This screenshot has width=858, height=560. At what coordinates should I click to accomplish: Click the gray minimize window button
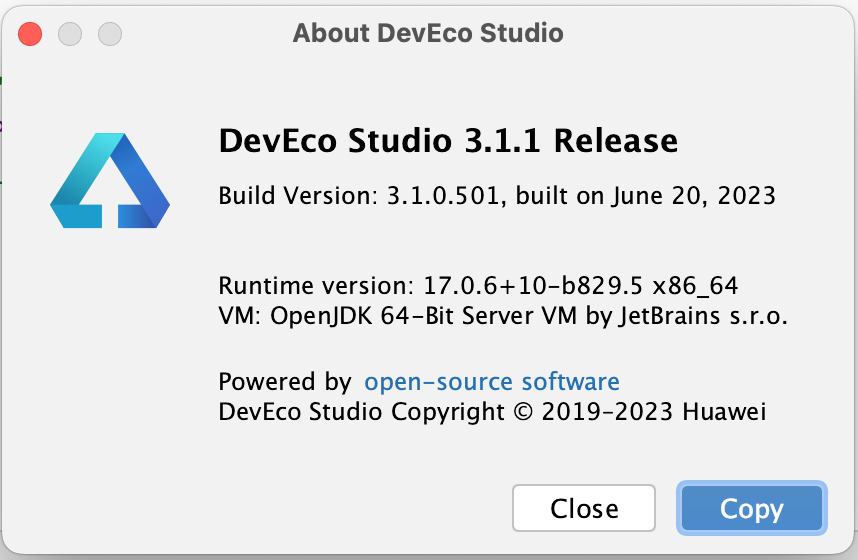click(x=70, y=34)
